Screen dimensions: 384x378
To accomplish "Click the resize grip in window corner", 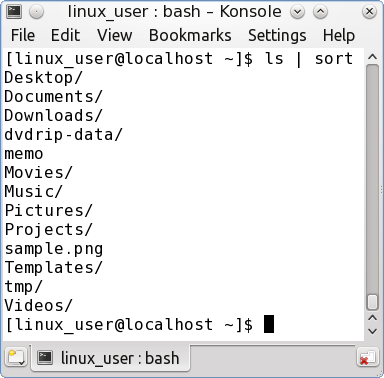I will click(x=380, y=374).
